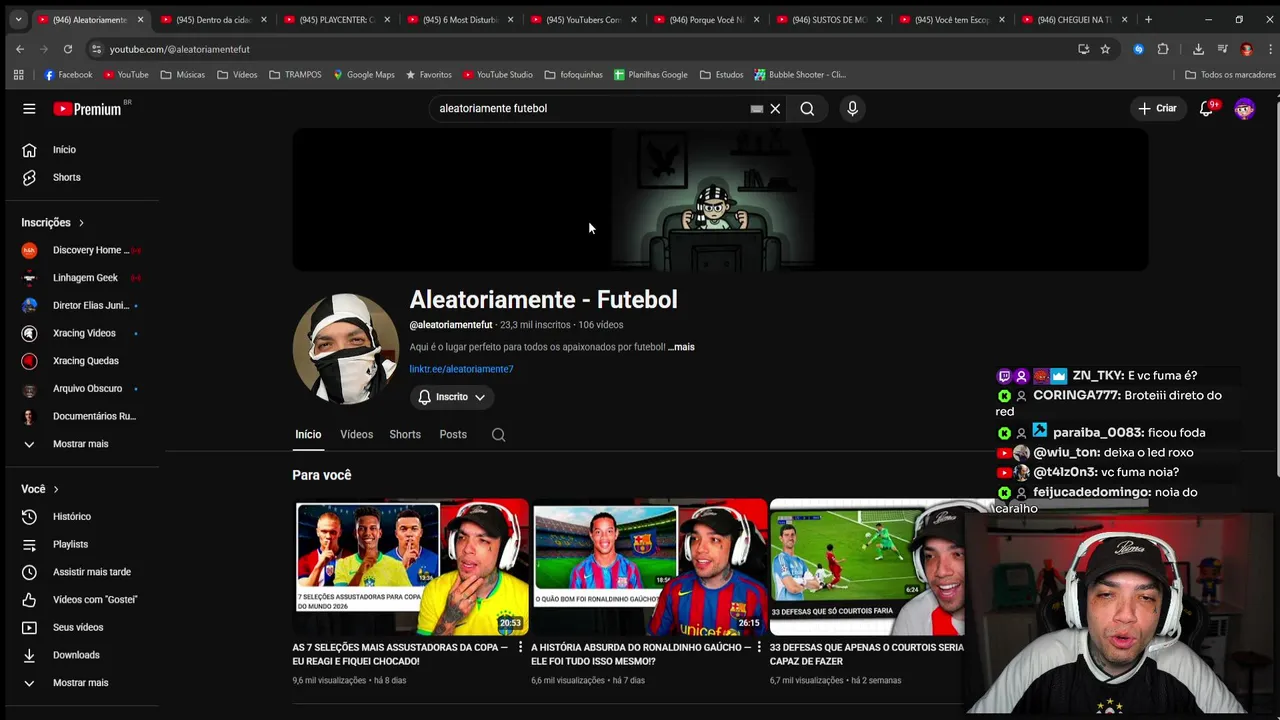Screen dimensions: 1280x720
Task: Open the 33 Defesas Courtois video title
Action: pyautogui.click(x=867, y=654)
